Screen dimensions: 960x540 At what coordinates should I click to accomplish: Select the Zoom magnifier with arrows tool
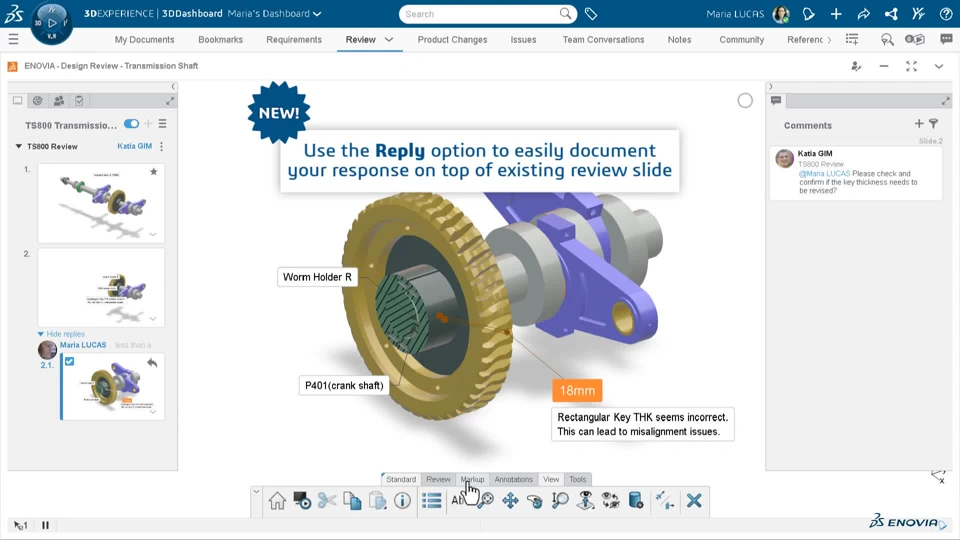560,501
